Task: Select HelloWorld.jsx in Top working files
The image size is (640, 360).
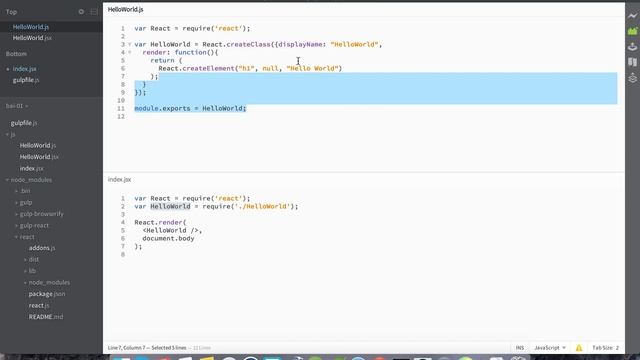Action: click(x=32, y=38)
